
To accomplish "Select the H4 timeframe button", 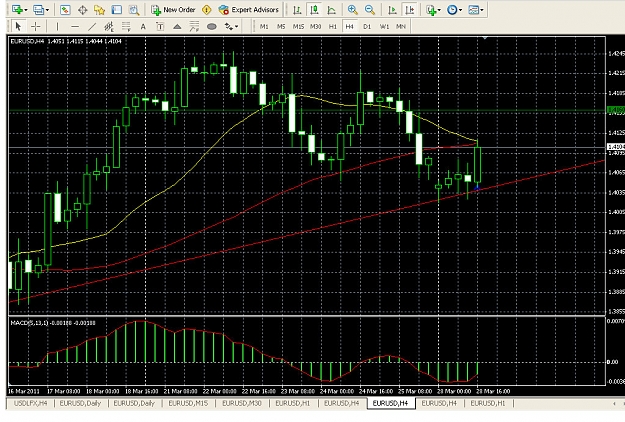I will pos(350,27).
